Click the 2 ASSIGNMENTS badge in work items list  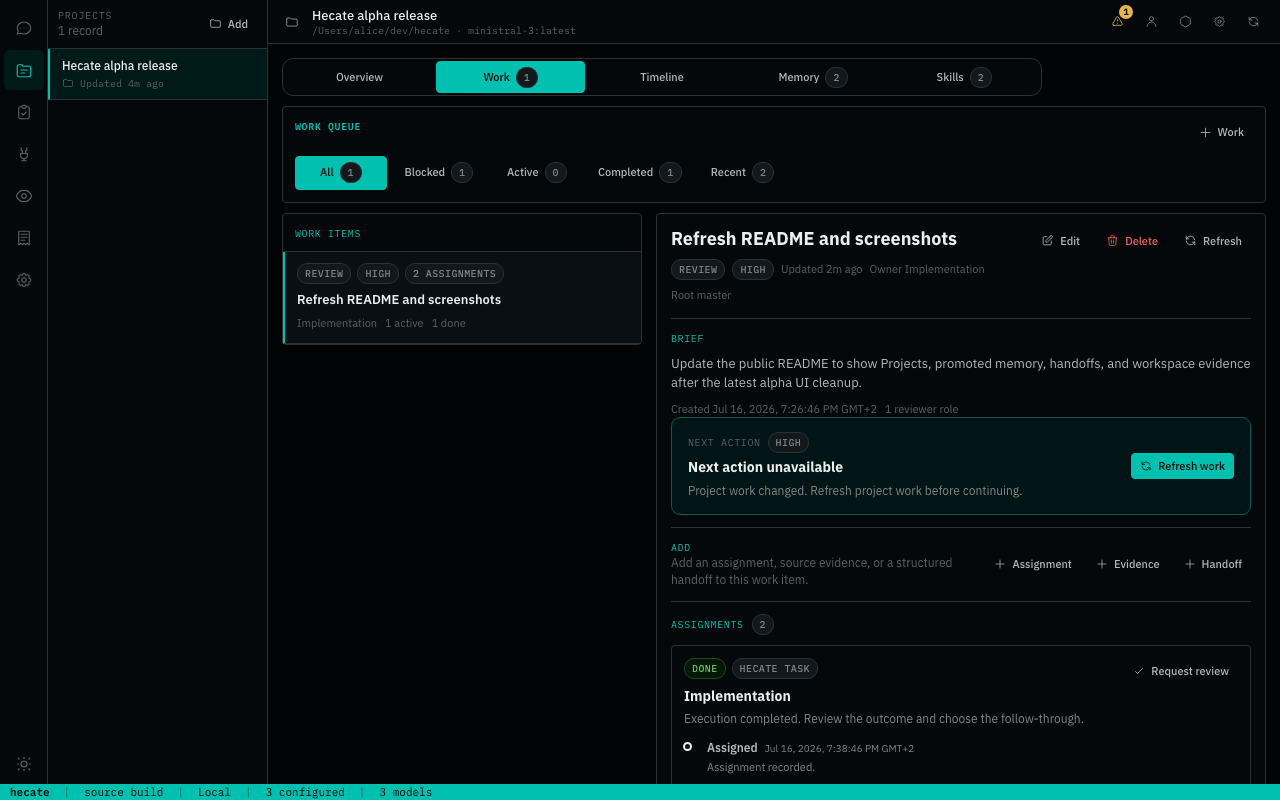pyautogui.click(x=454, y=274)
